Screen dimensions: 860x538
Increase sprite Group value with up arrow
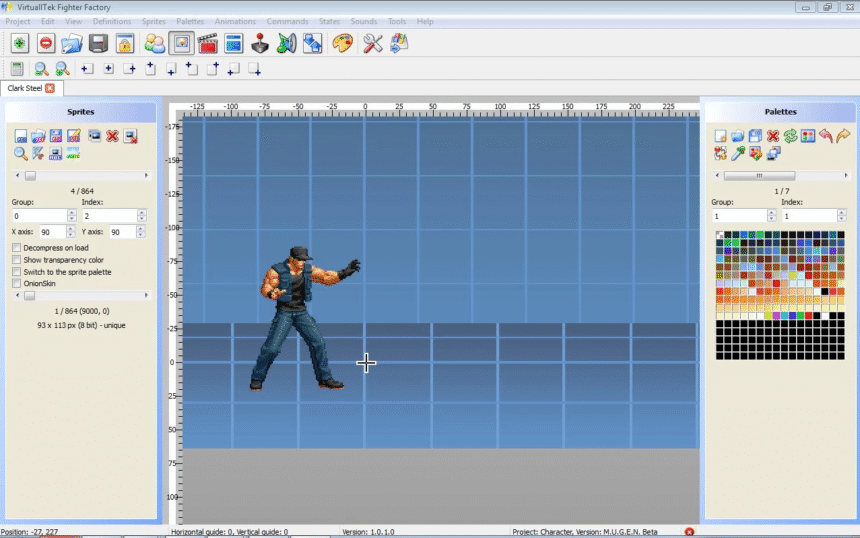[72, 213]
